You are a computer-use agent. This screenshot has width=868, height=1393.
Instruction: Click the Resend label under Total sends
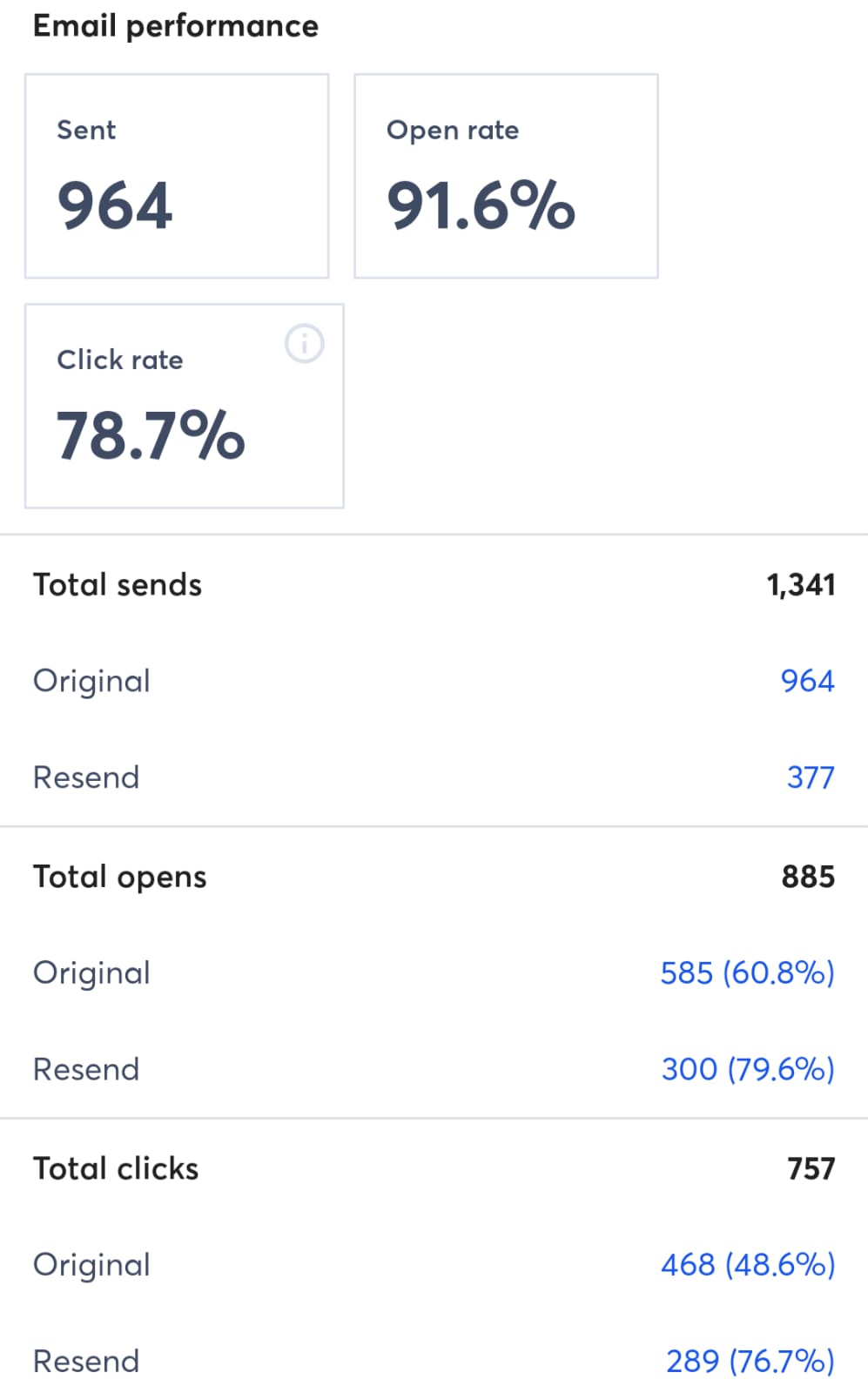pos(85,777)
